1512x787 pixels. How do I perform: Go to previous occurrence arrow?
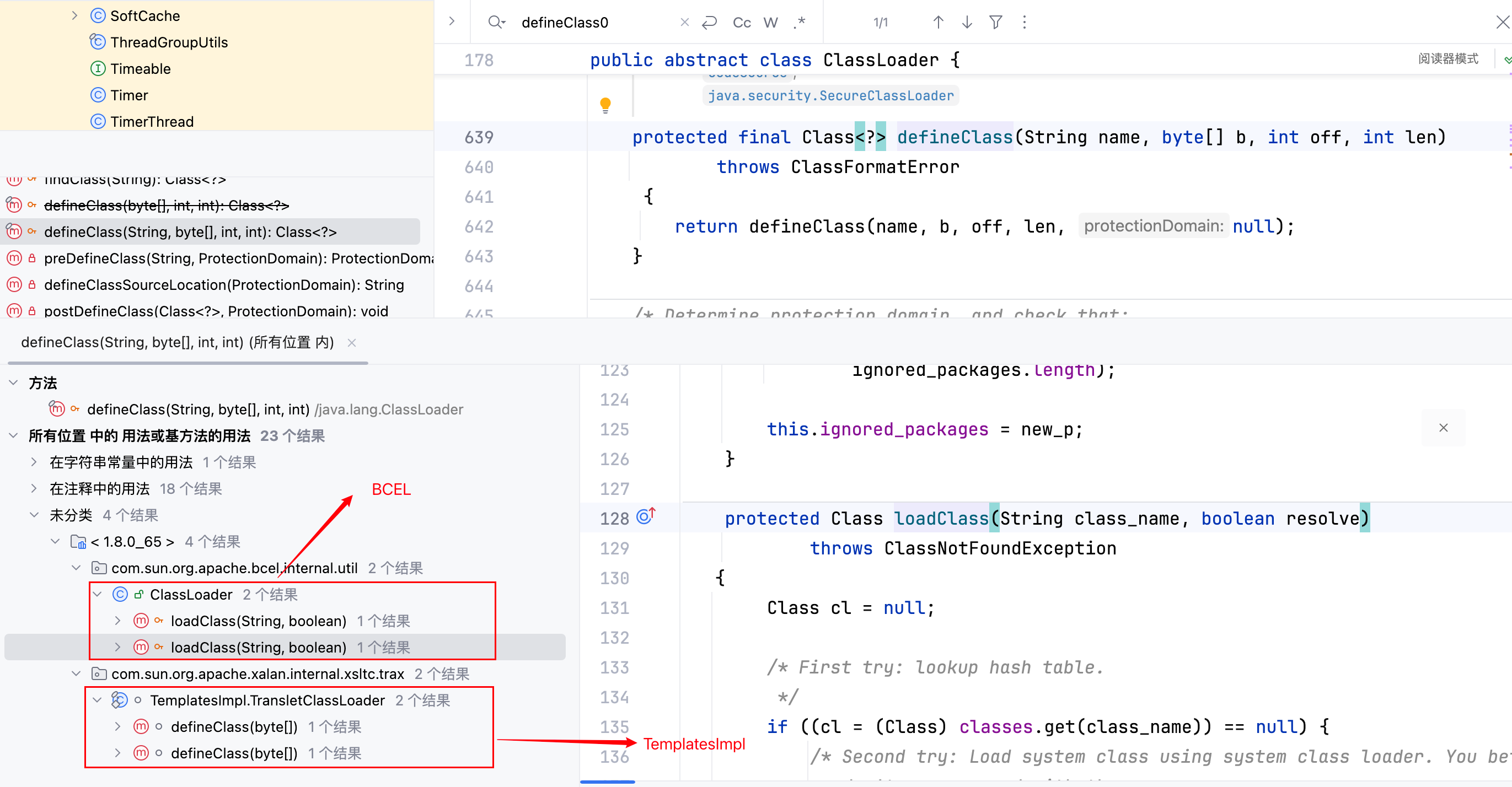938,22
